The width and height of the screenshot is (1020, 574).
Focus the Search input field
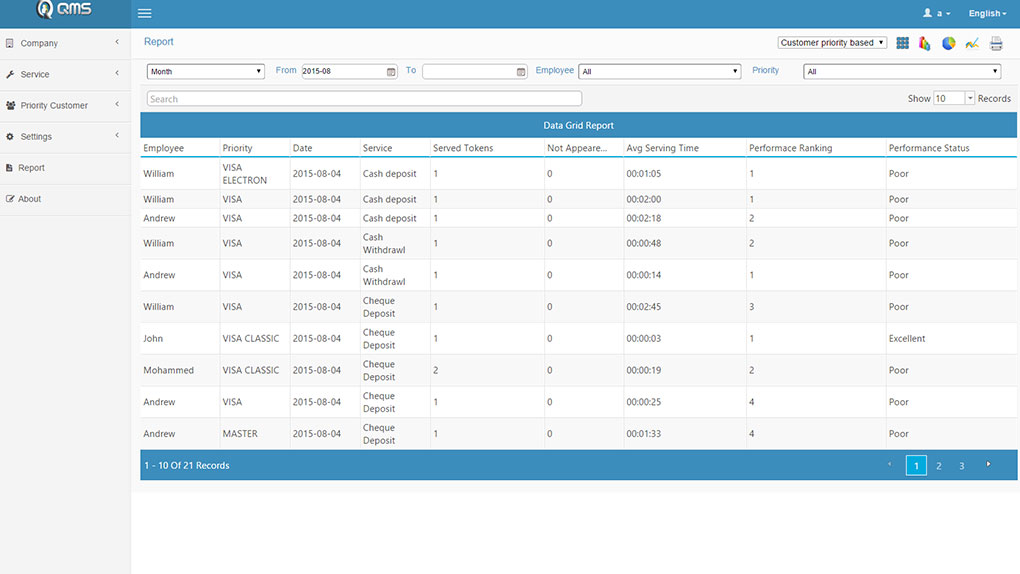tap(364, 99)
